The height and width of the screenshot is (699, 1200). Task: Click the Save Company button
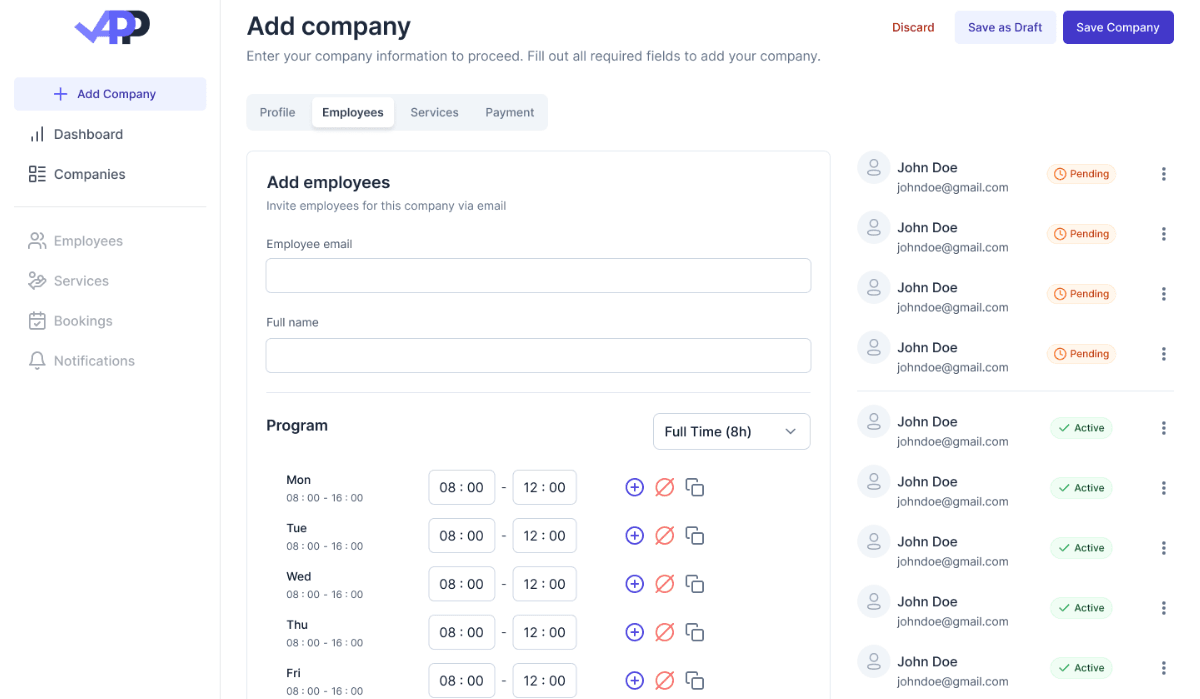click(x=1118, y=27)
